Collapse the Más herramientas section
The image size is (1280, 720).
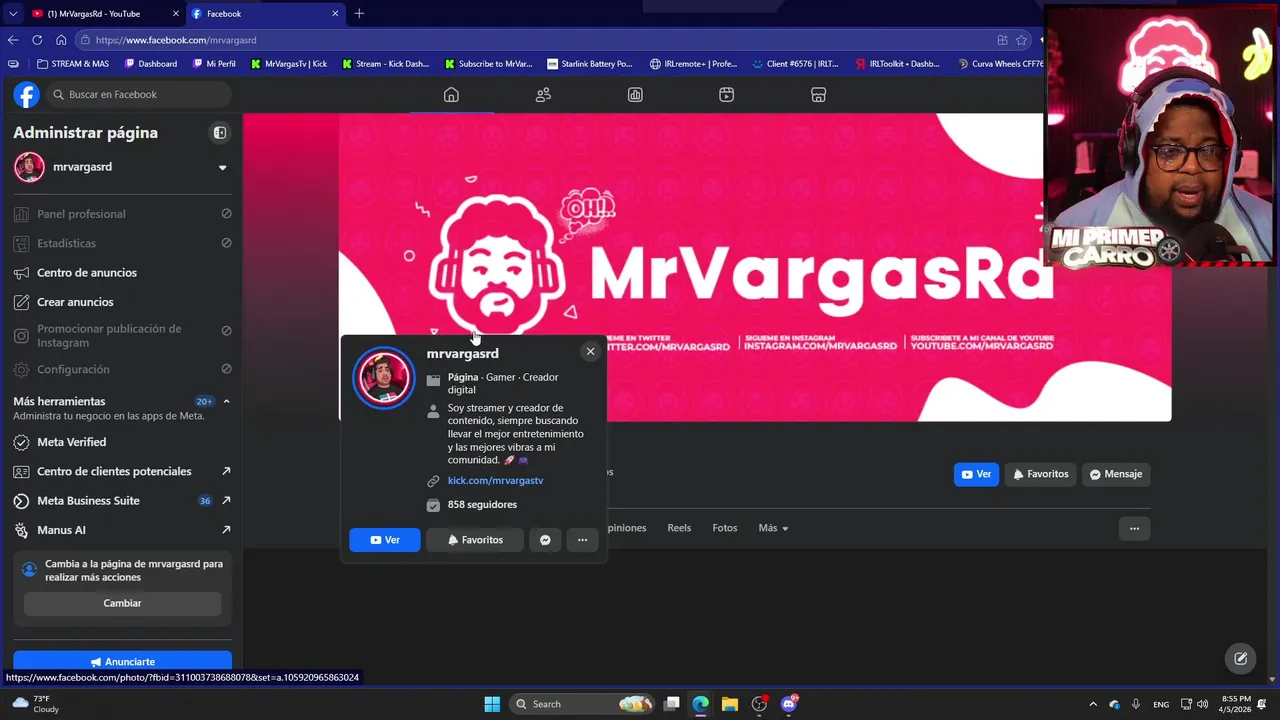point(226,401)
